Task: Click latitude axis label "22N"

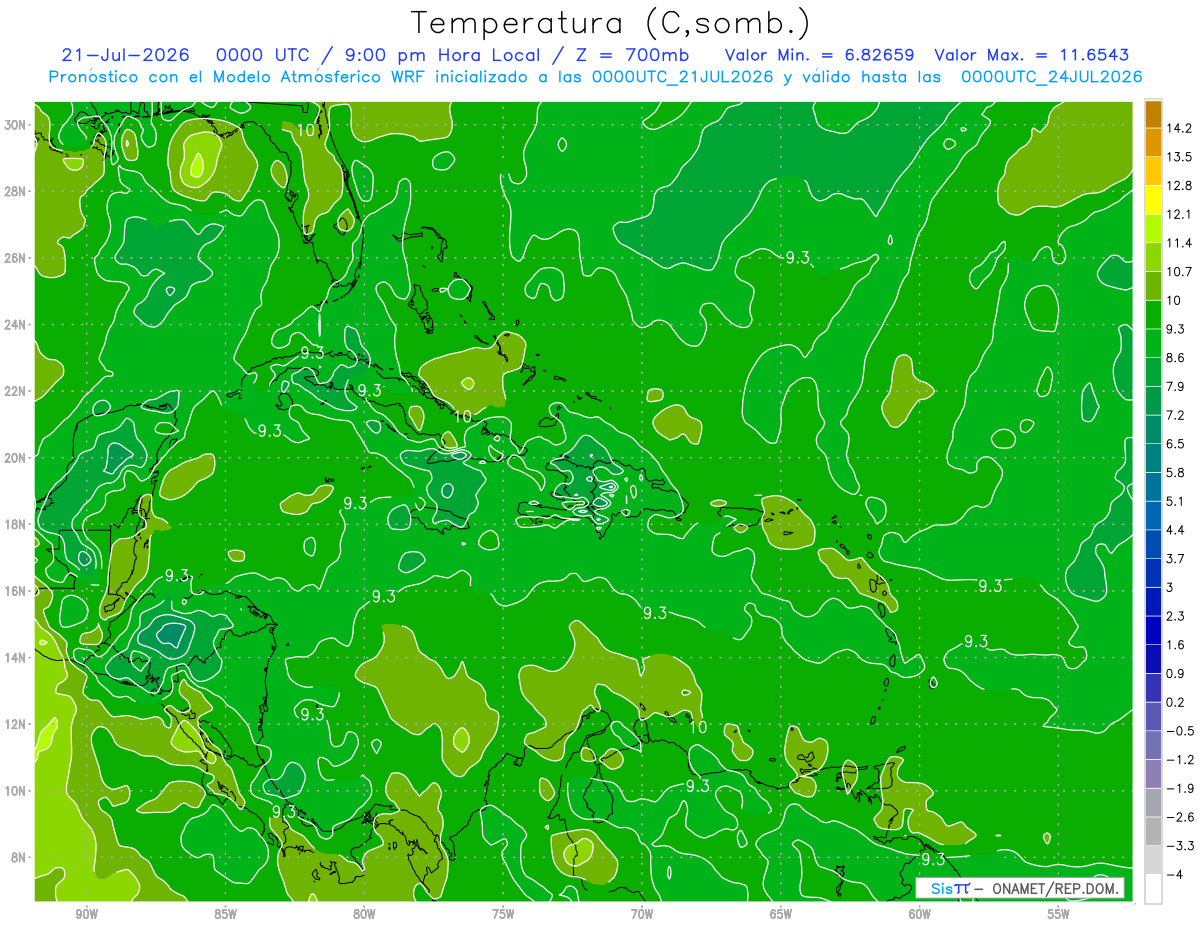Action: [x=15, y=391]
